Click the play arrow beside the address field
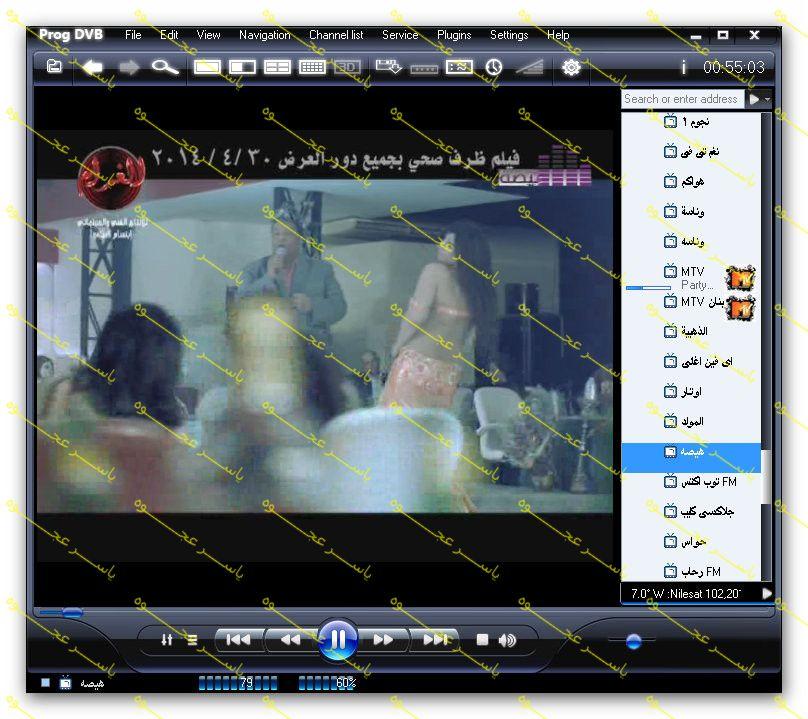 coord(754,99)
